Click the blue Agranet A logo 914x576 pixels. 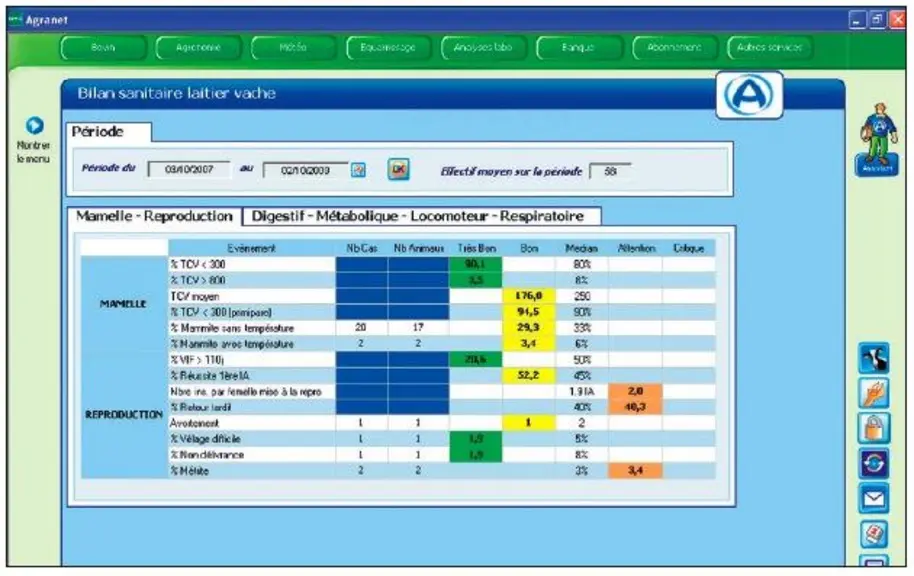pos(749,95)
